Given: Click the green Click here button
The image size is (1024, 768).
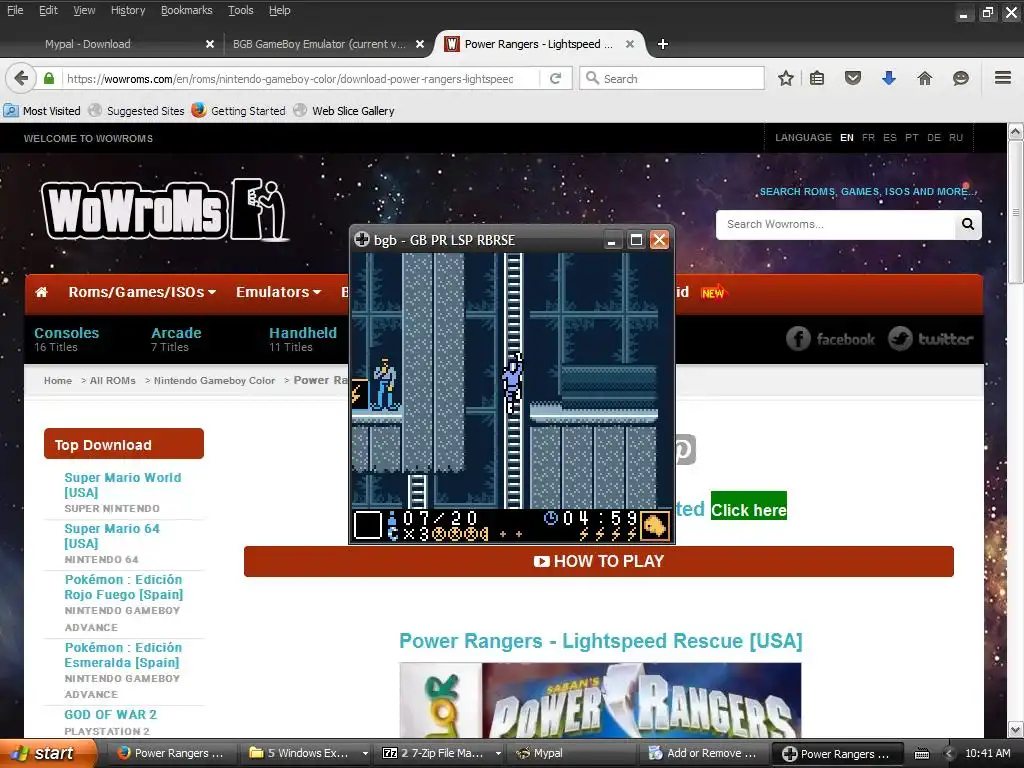Looking at the screenshot, I should [x=748, y=507].
